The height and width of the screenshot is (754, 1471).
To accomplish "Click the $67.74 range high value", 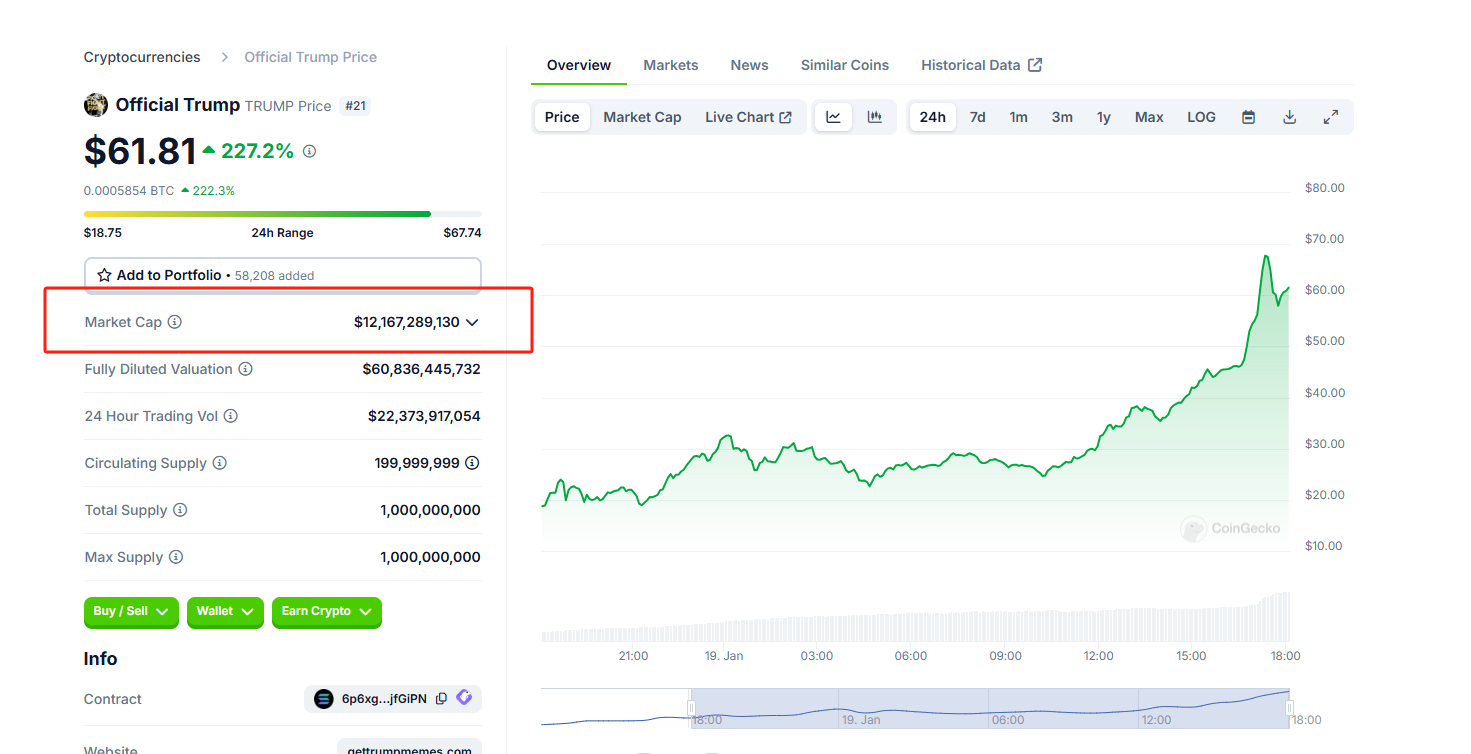I will tap(463, 233).
